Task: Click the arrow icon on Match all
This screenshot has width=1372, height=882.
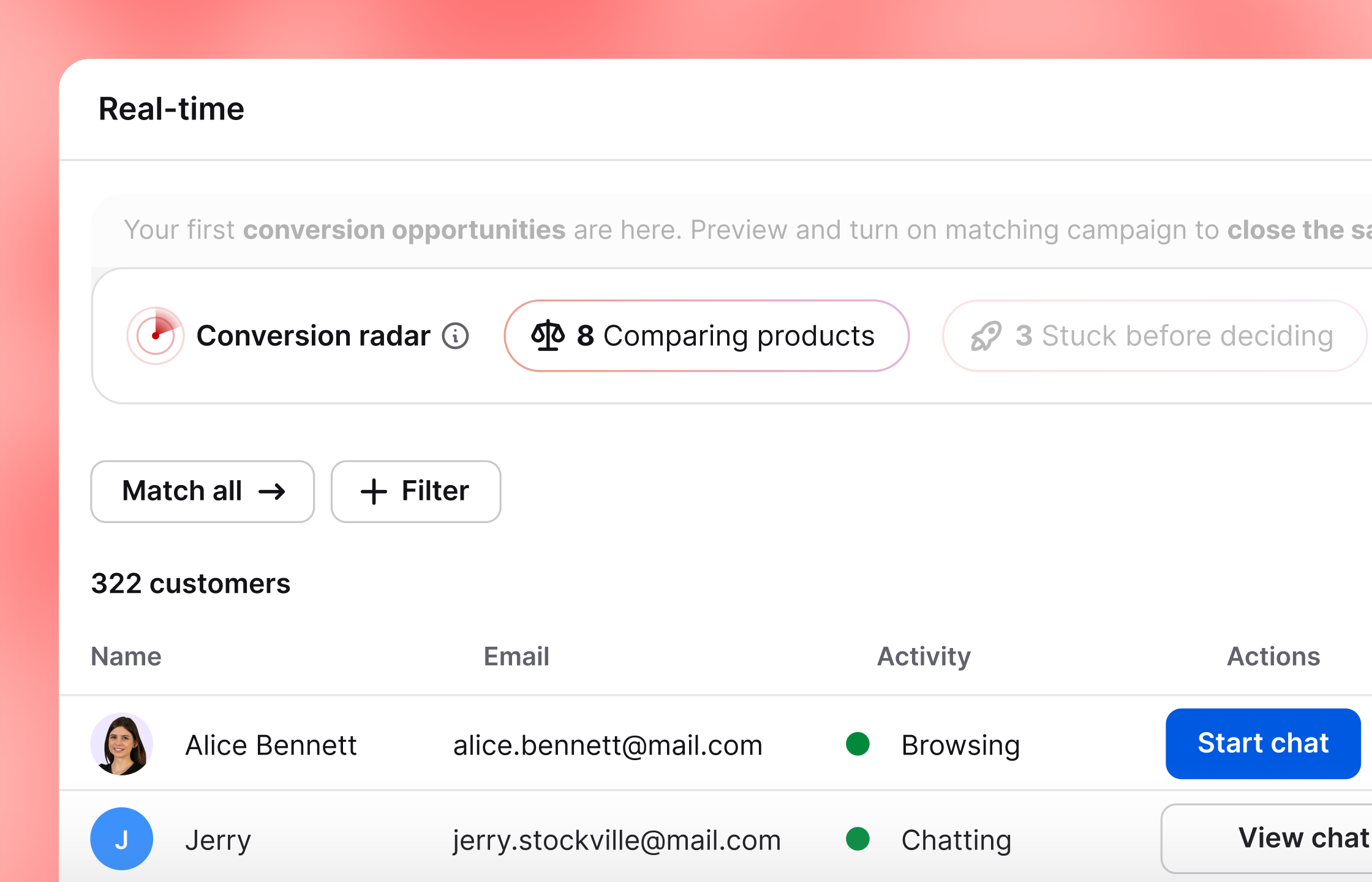Action: coord(272,491)
